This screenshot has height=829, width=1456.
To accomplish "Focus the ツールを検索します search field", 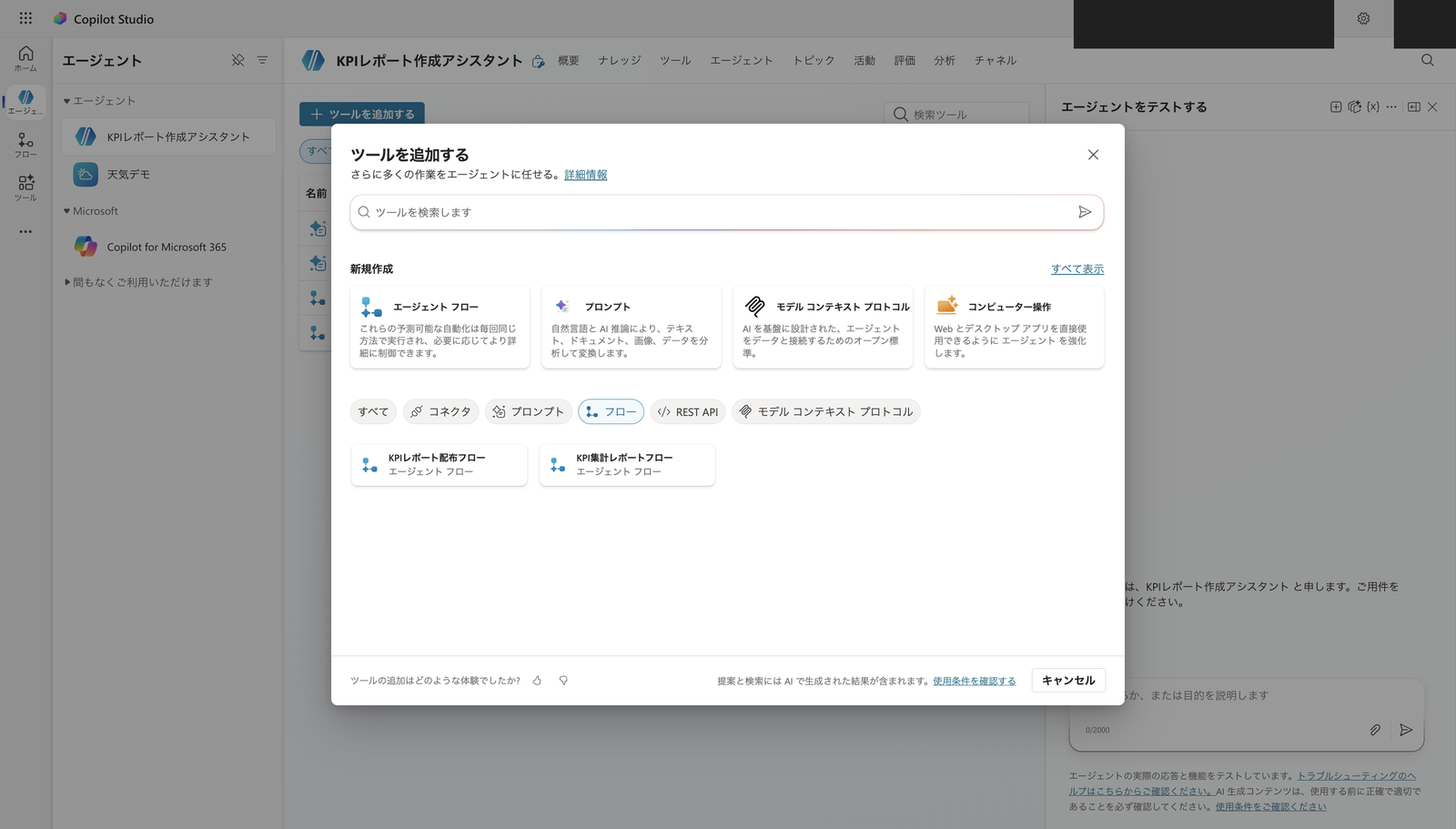I will coord(726,212).
